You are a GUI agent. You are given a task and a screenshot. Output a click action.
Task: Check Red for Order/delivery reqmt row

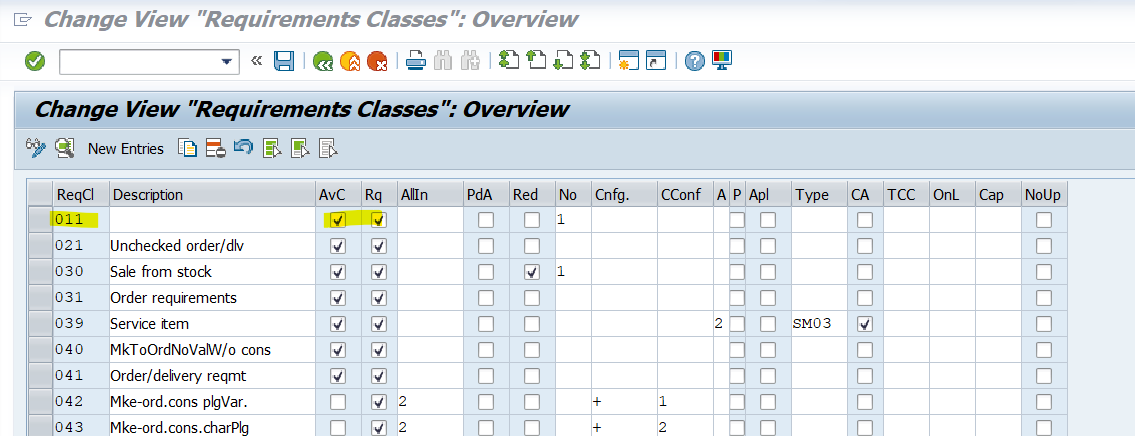pyautogui.click(x=531, y=376)
